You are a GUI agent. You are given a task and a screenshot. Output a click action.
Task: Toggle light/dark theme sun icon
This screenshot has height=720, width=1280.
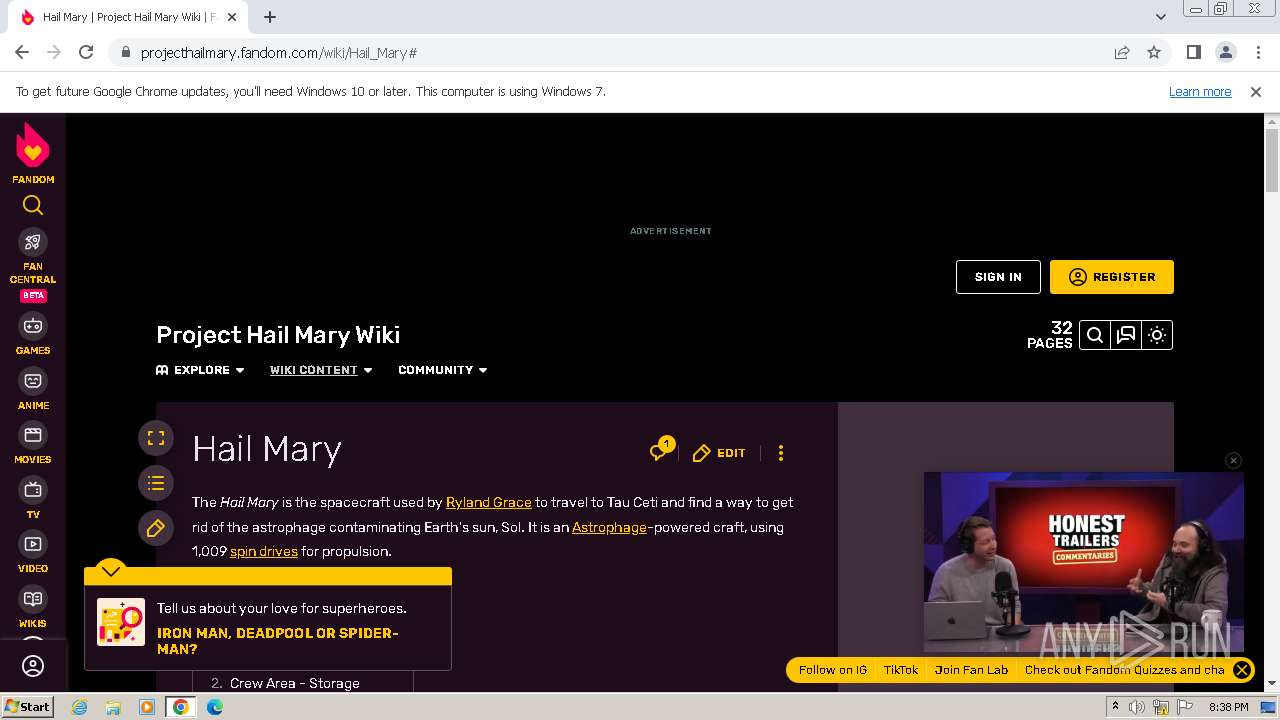coord(1157,335)
